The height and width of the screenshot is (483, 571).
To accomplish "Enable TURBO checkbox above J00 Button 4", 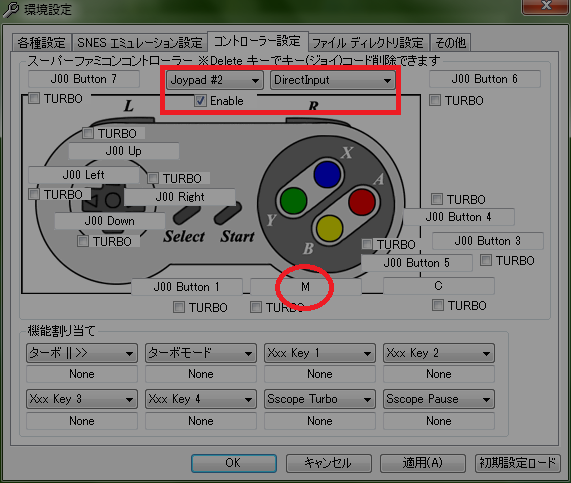I will click(437, 199).
